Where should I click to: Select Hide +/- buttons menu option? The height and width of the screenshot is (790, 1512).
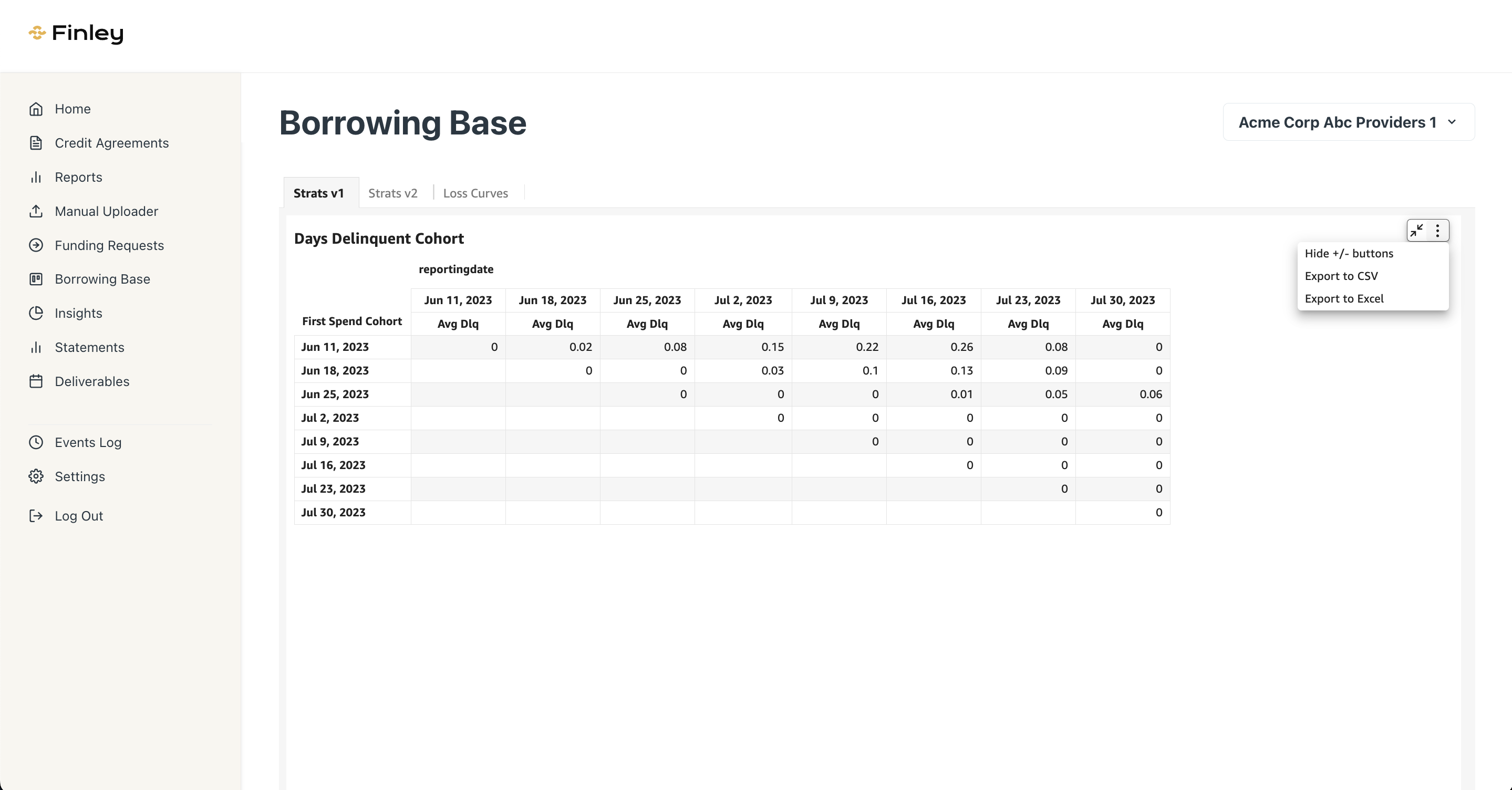pos(1349,254)
